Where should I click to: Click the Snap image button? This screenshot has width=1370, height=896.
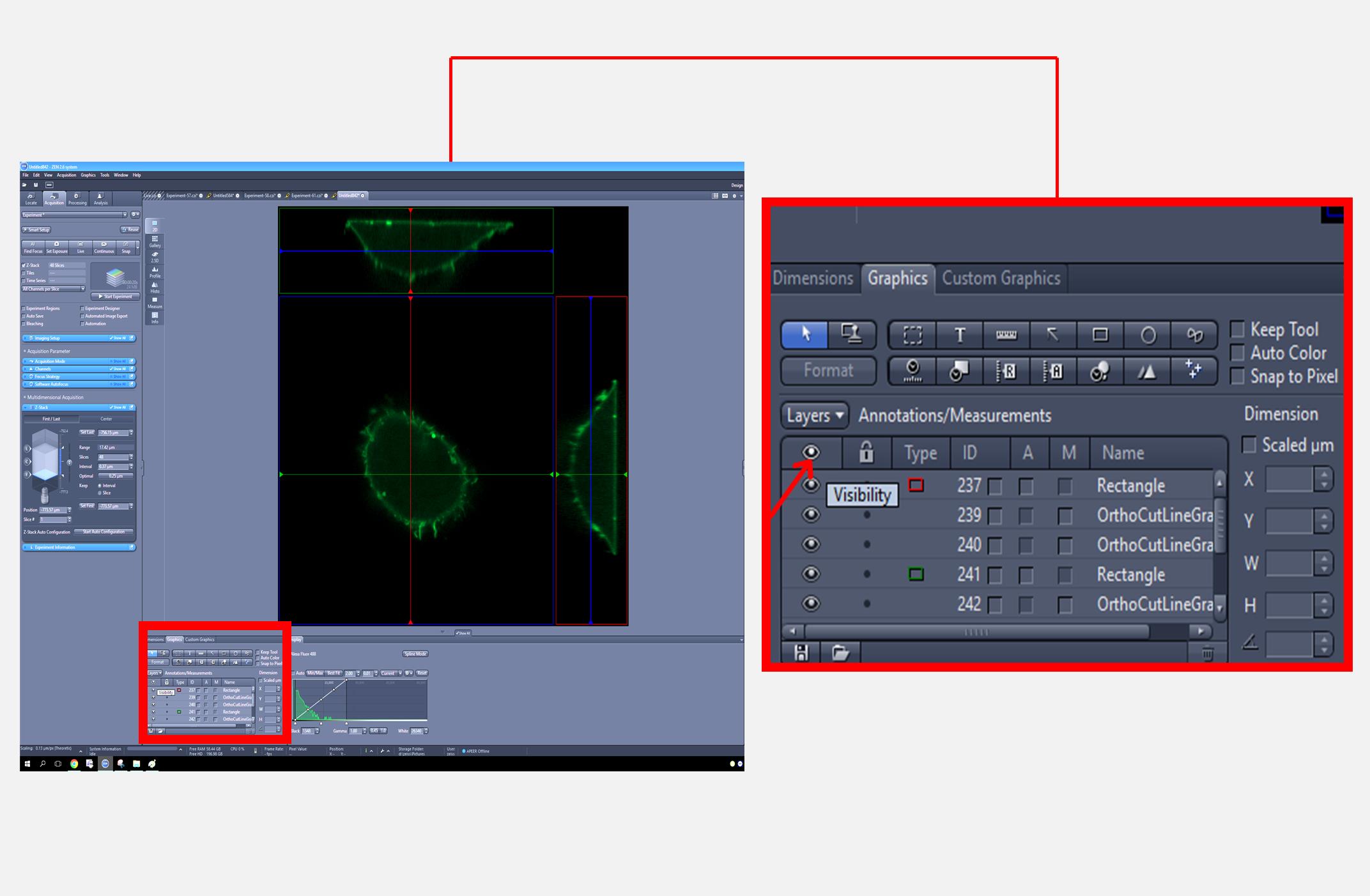pos(126,247)
